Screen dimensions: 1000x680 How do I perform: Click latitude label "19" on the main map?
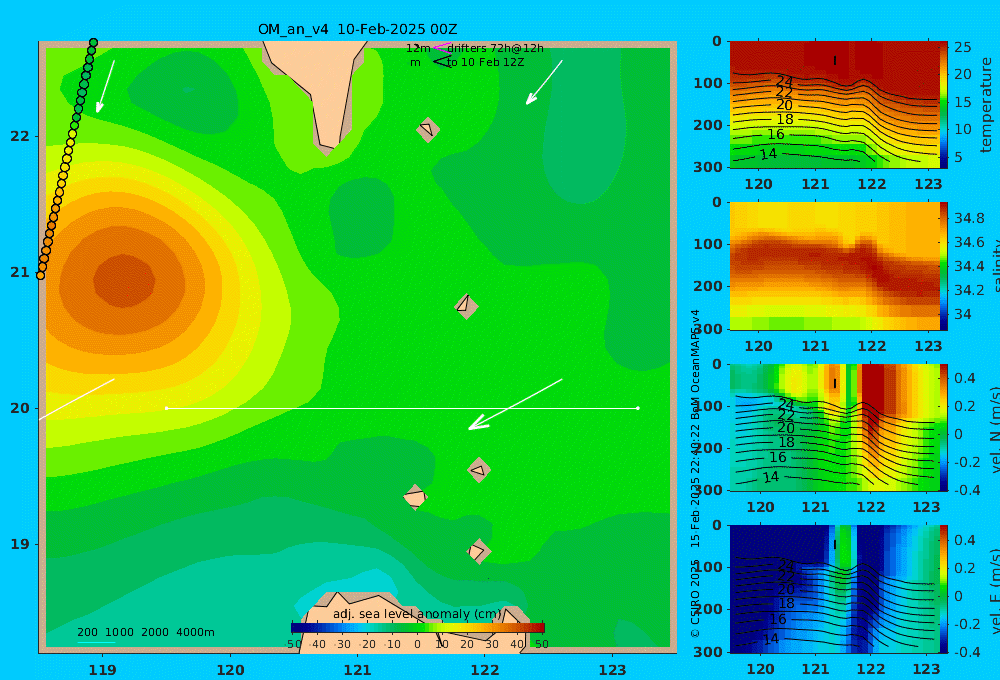(x=20, y=544)
